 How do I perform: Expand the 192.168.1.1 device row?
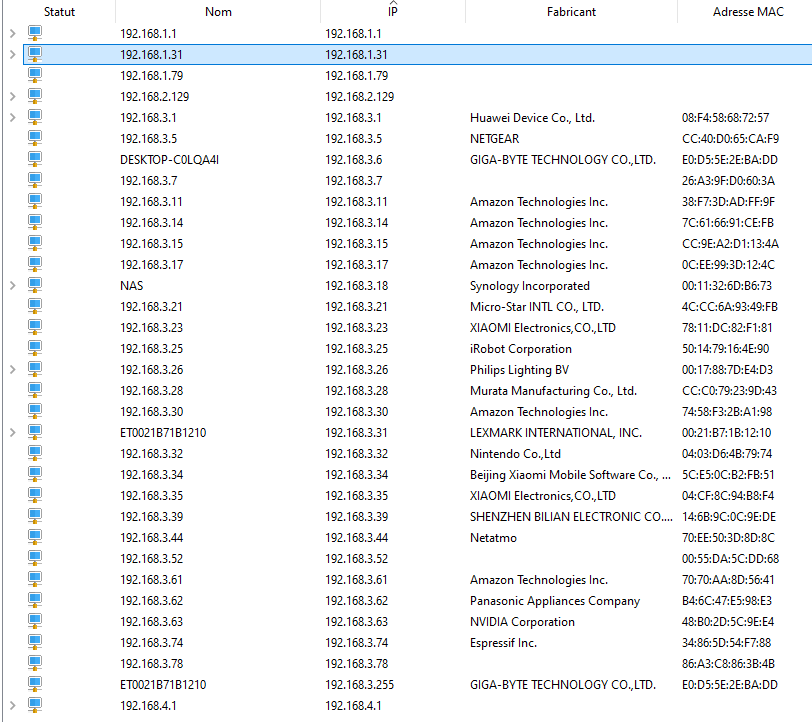pyautogui.click(x=12, y=34)
